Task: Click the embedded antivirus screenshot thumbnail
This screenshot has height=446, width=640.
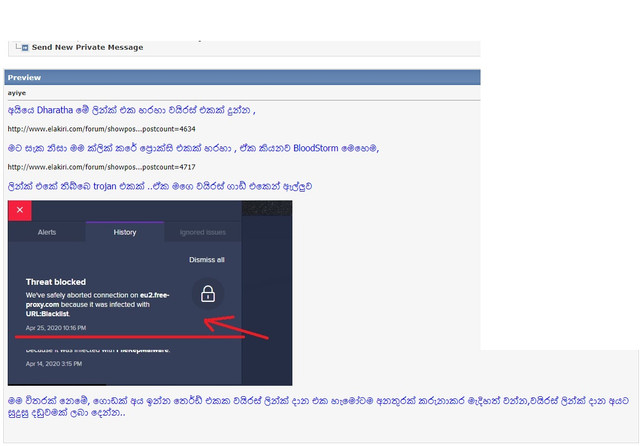Action: pos(150,293)
